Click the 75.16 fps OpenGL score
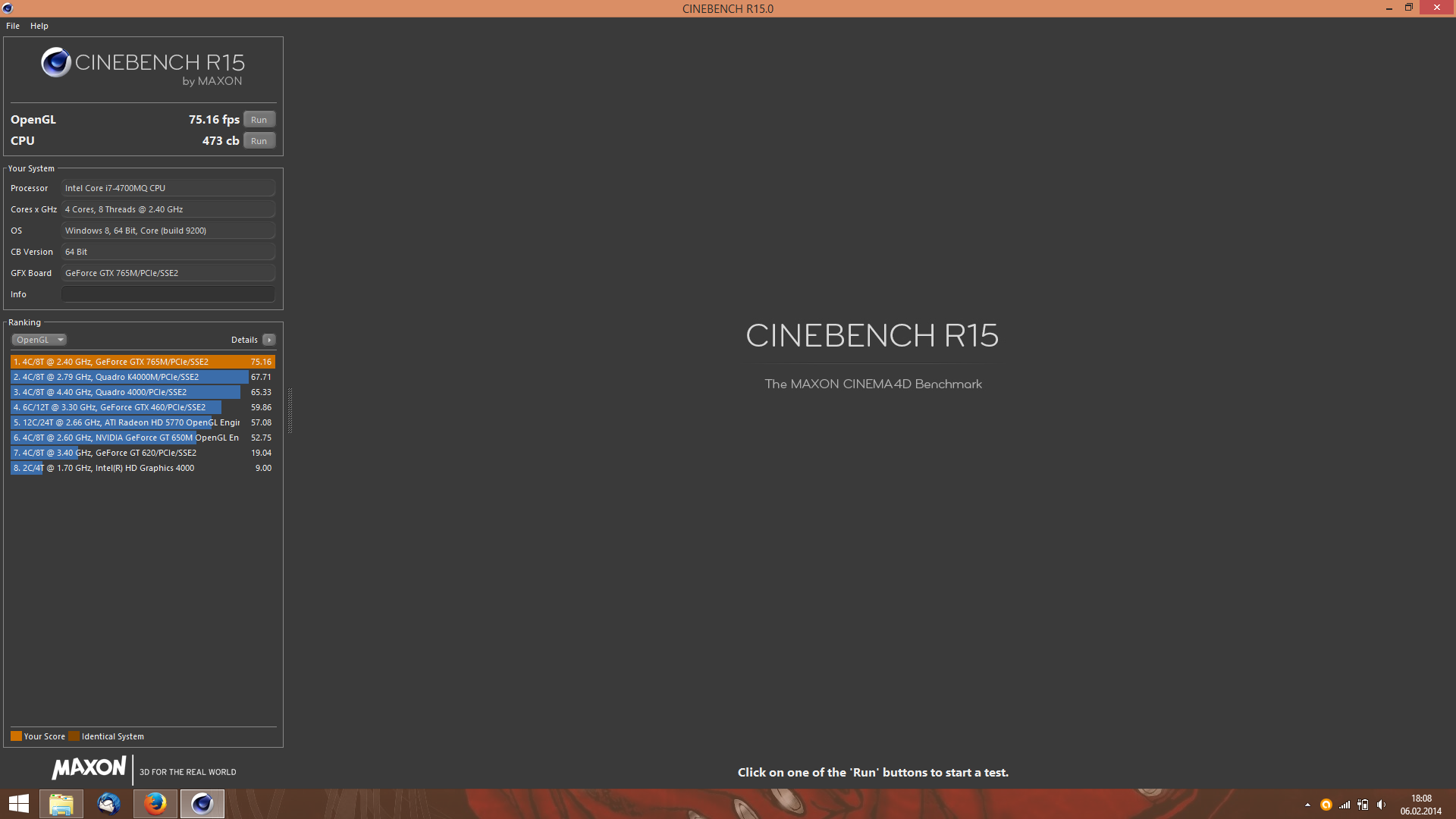The height and width of the screenshot is (819, 1456). point(214,120)
